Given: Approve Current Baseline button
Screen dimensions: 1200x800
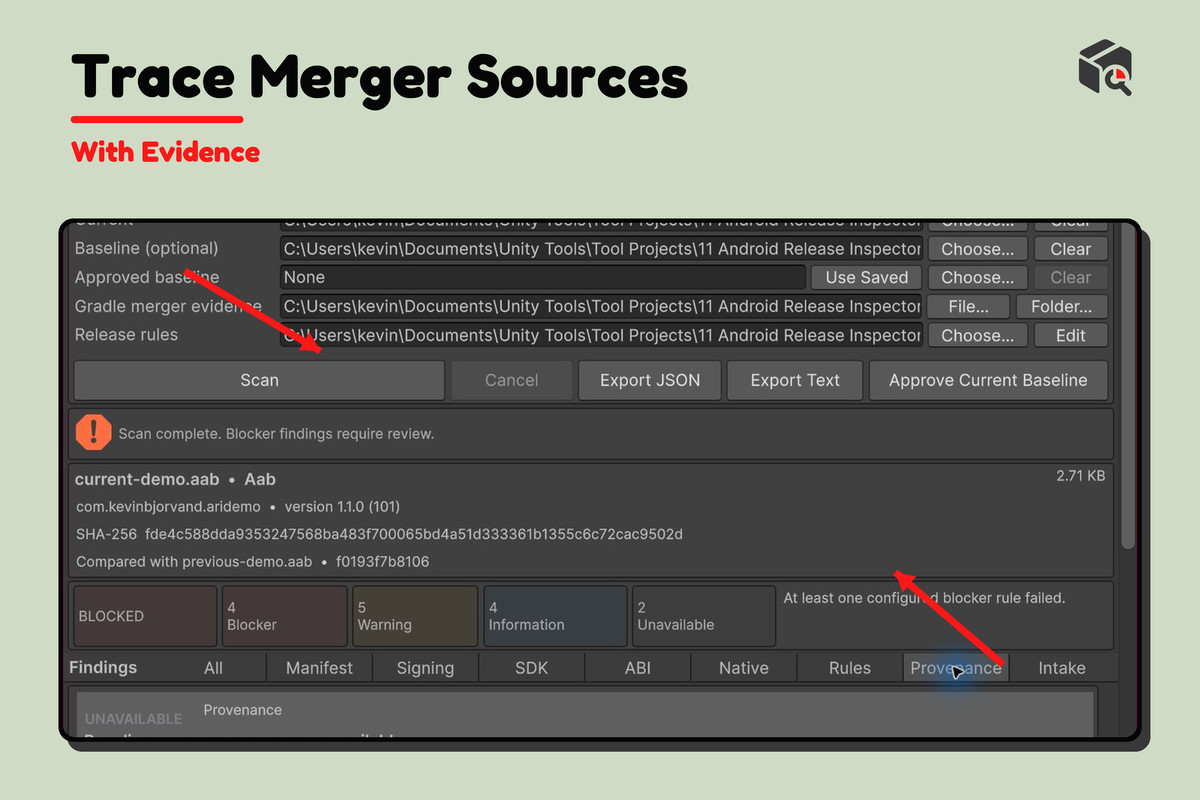Looking at the screenshot, I should tap(988, 380).
